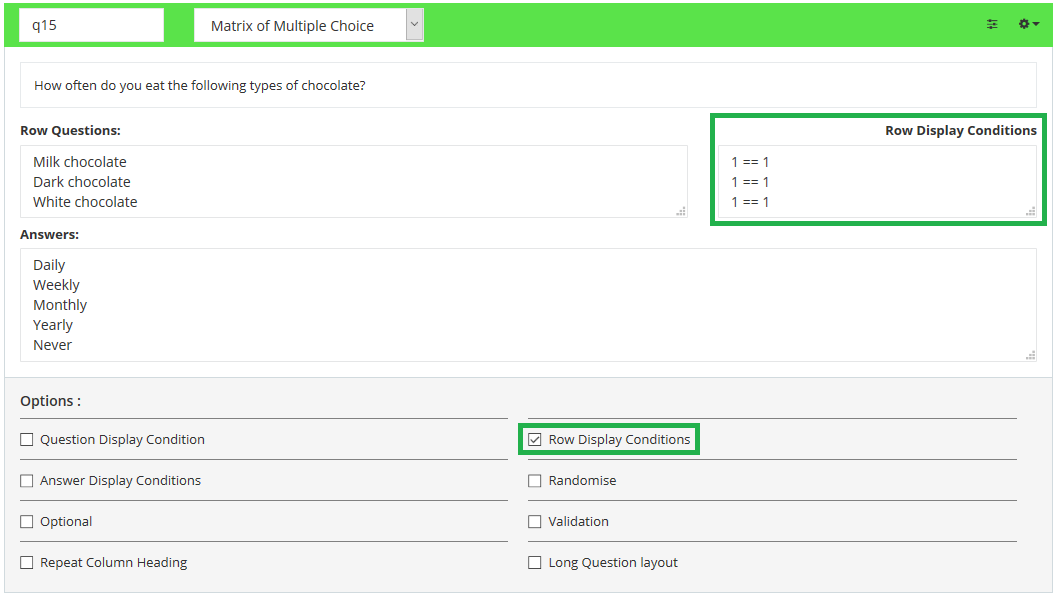Screen dimensions: 1055x595
Task: Click the second 1 == 1 condition line
Action: 750,182
